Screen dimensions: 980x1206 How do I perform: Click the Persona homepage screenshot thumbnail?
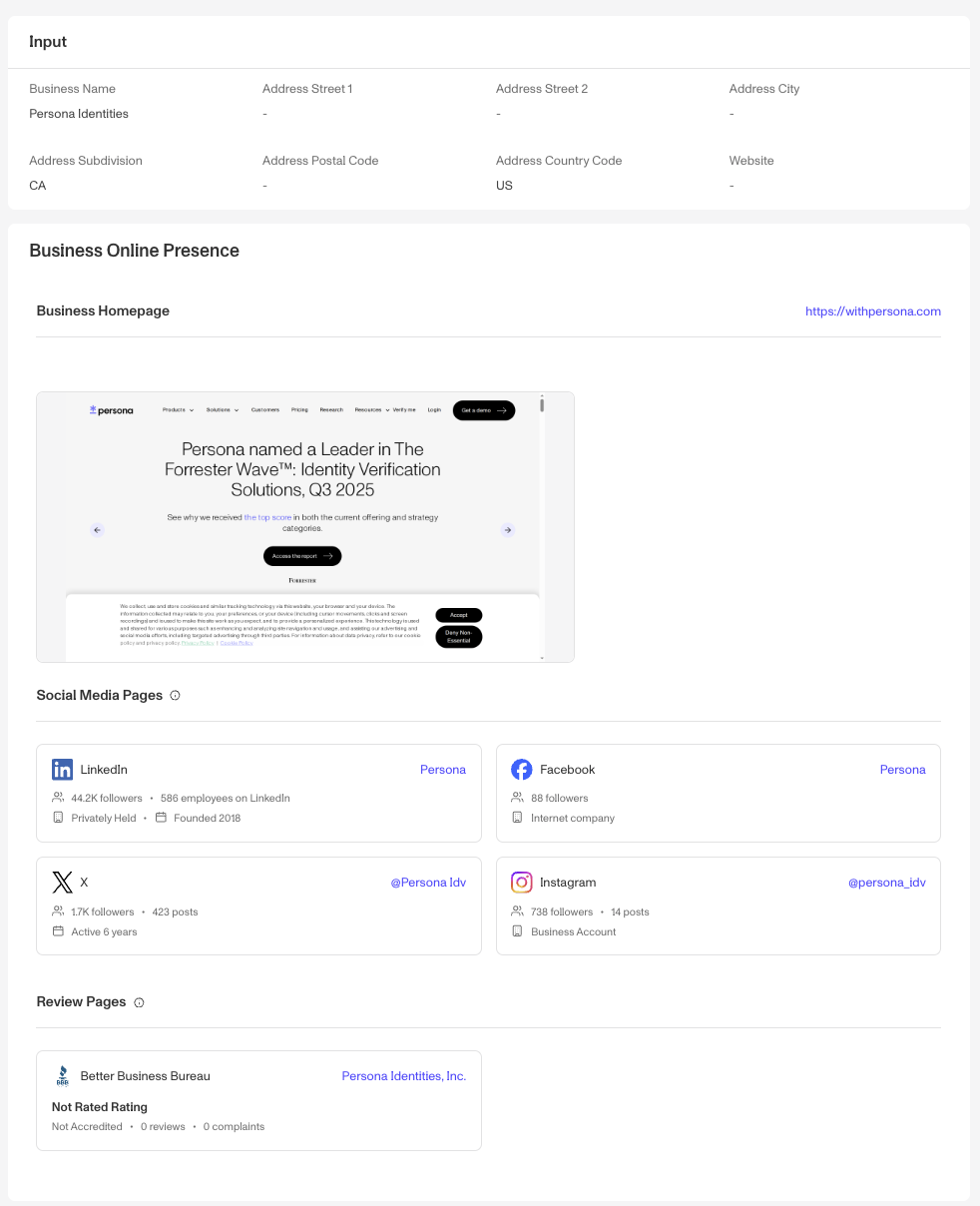point(305,527)
